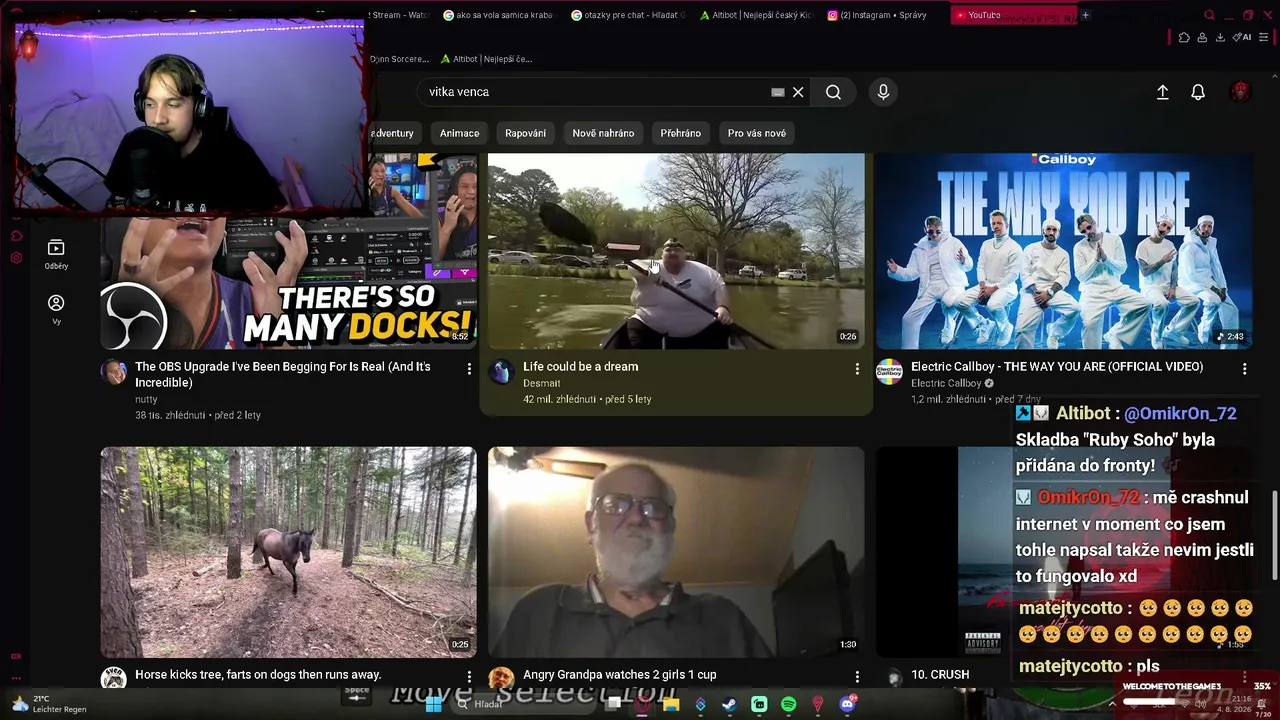Open Electric Callboy THE WAY YOU ARE title
The width and height of the screenshot is (1280, 720).
[x=1057, y=367]
